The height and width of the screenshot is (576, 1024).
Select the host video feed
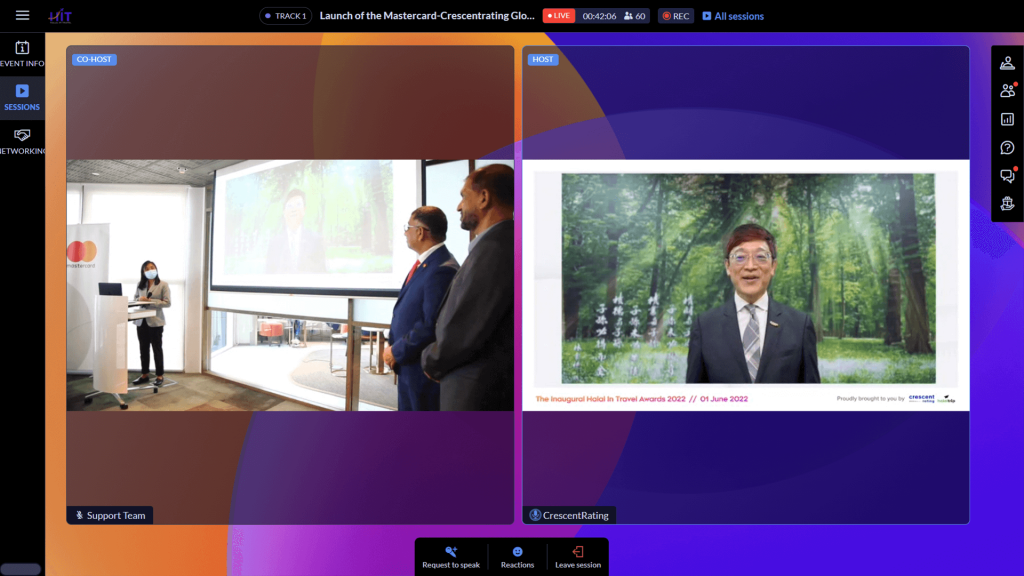point(746,285)
